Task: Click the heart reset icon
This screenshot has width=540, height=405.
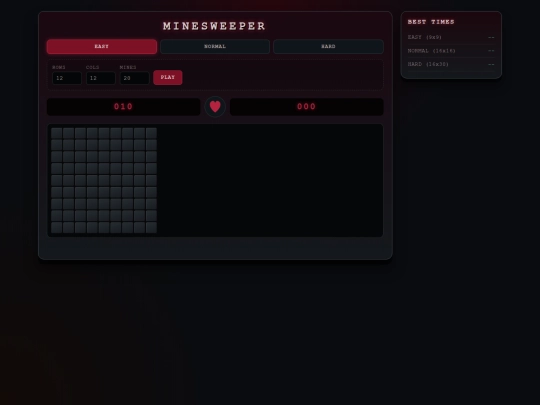Action: point(215,107)
